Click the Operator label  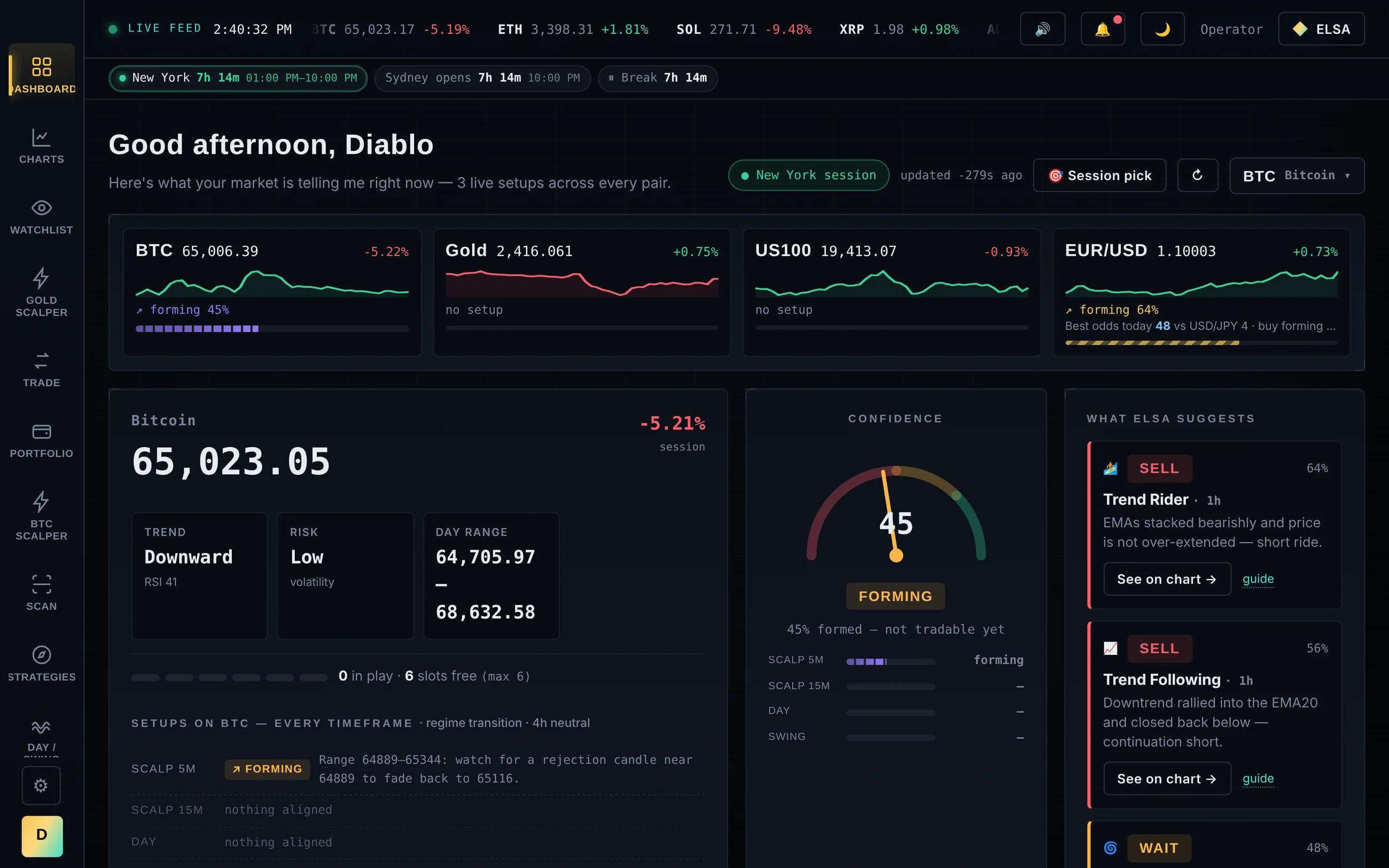1232,29
